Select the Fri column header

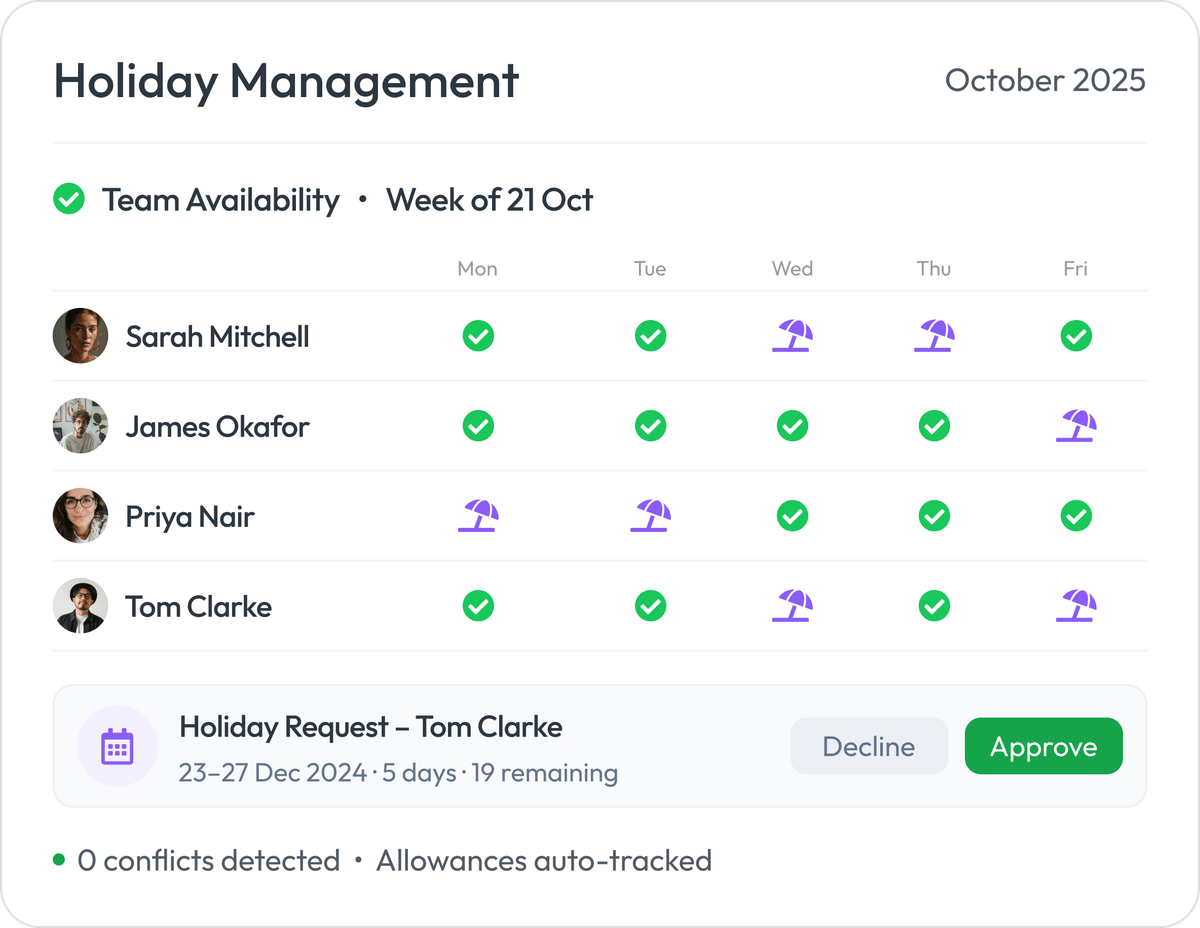pyautogui.click(x=1075, y=268)
